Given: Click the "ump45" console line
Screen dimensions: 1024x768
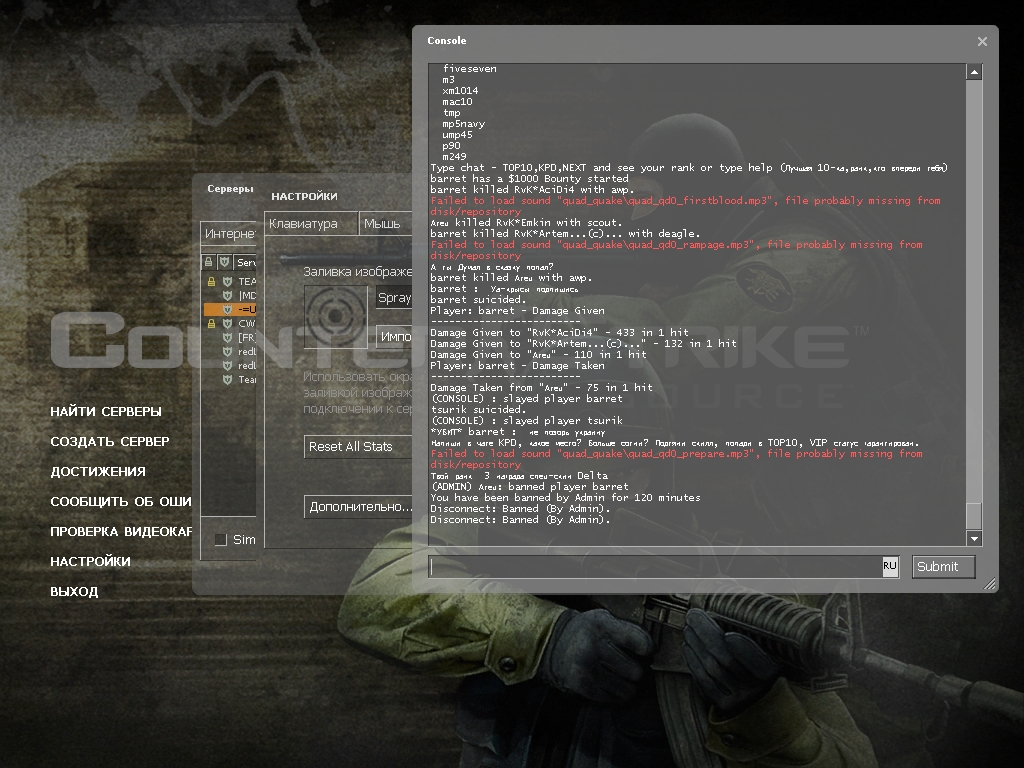Looking at the screenshot, I should [457, 135].
